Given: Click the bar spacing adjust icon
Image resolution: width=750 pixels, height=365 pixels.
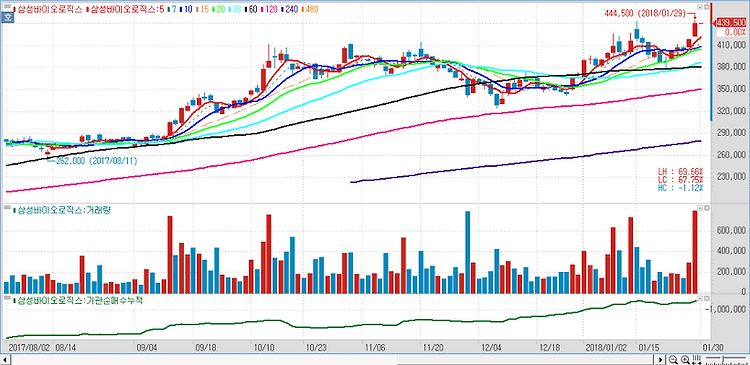Looking at the screenshot, I should (697, 360).
